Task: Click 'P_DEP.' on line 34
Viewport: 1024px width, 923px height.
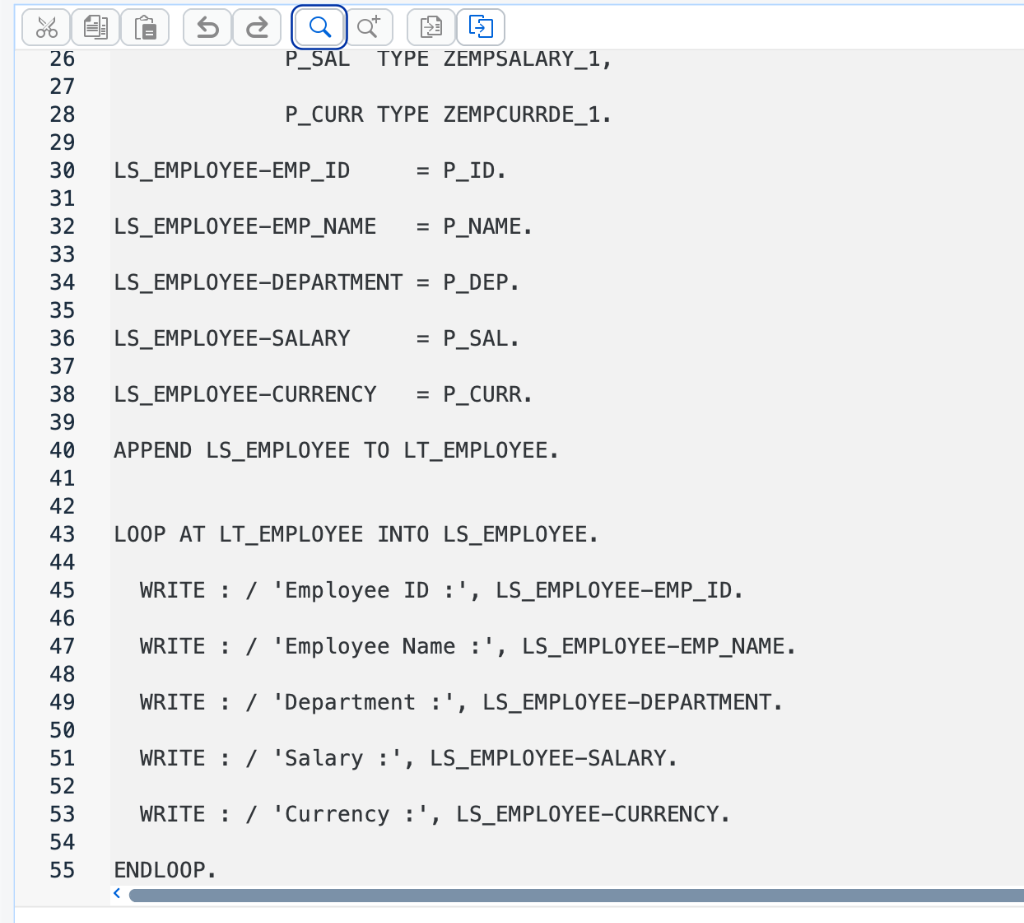Action: (481, 283)
